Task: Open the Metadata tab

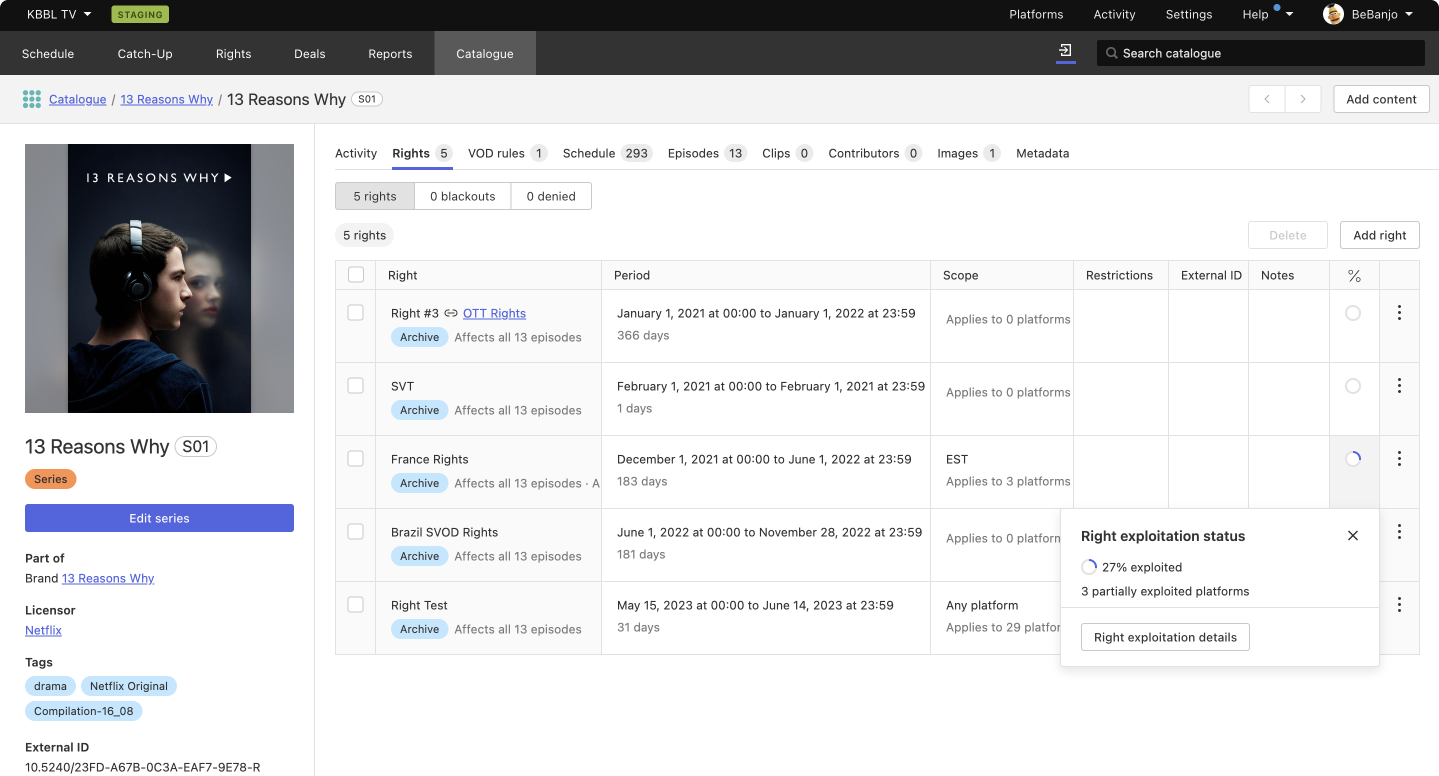Action: coord(1043,153)
